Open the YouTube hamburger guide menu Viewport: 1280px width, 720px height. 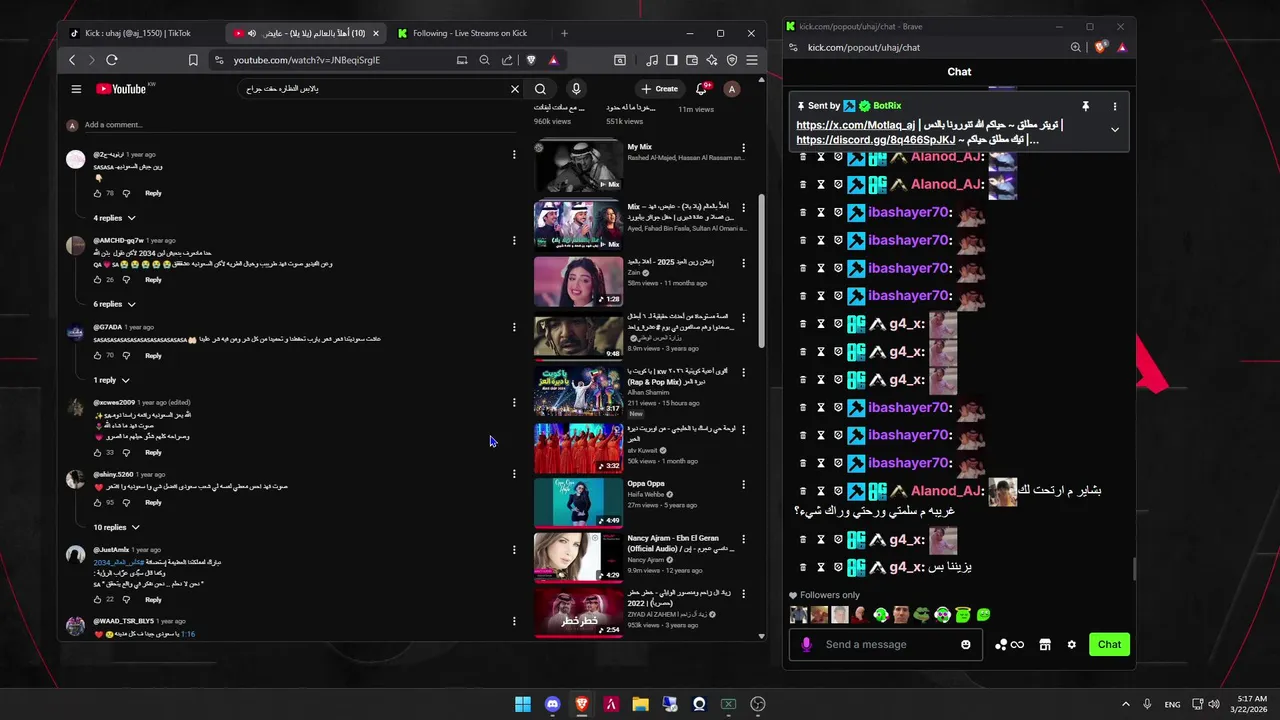[76, 89]
